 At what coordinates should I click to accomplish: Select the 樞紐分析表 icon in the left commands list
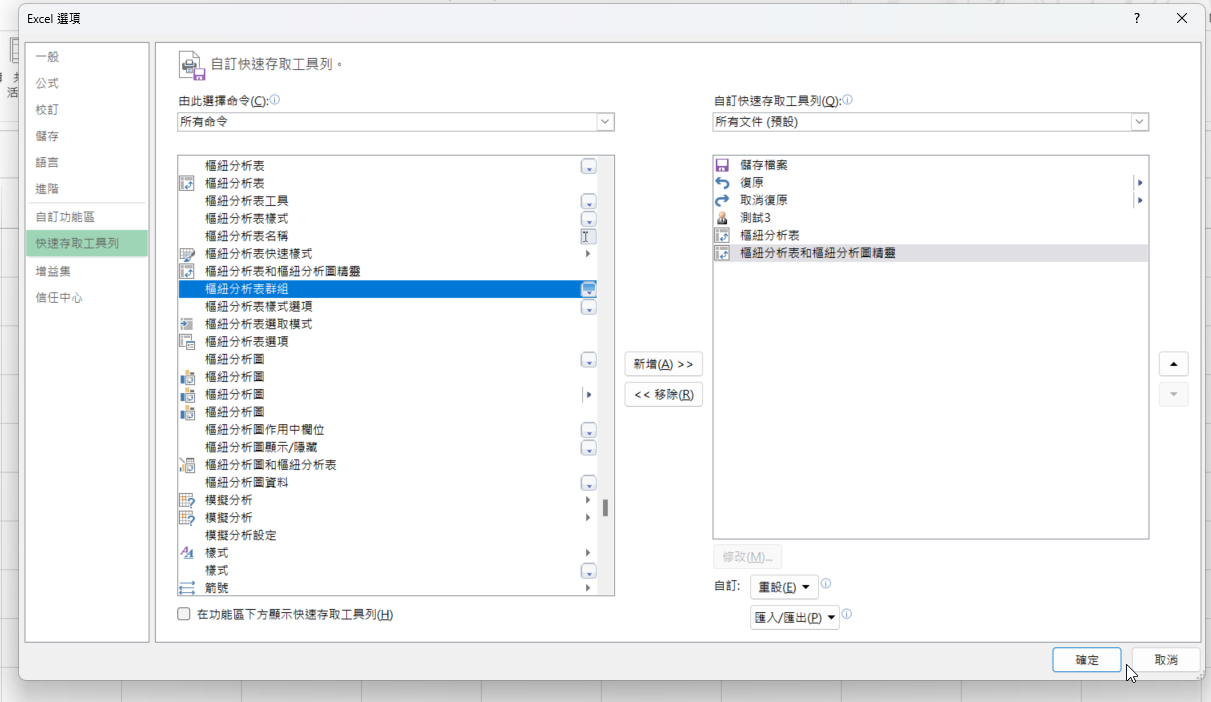click(186, 183)
